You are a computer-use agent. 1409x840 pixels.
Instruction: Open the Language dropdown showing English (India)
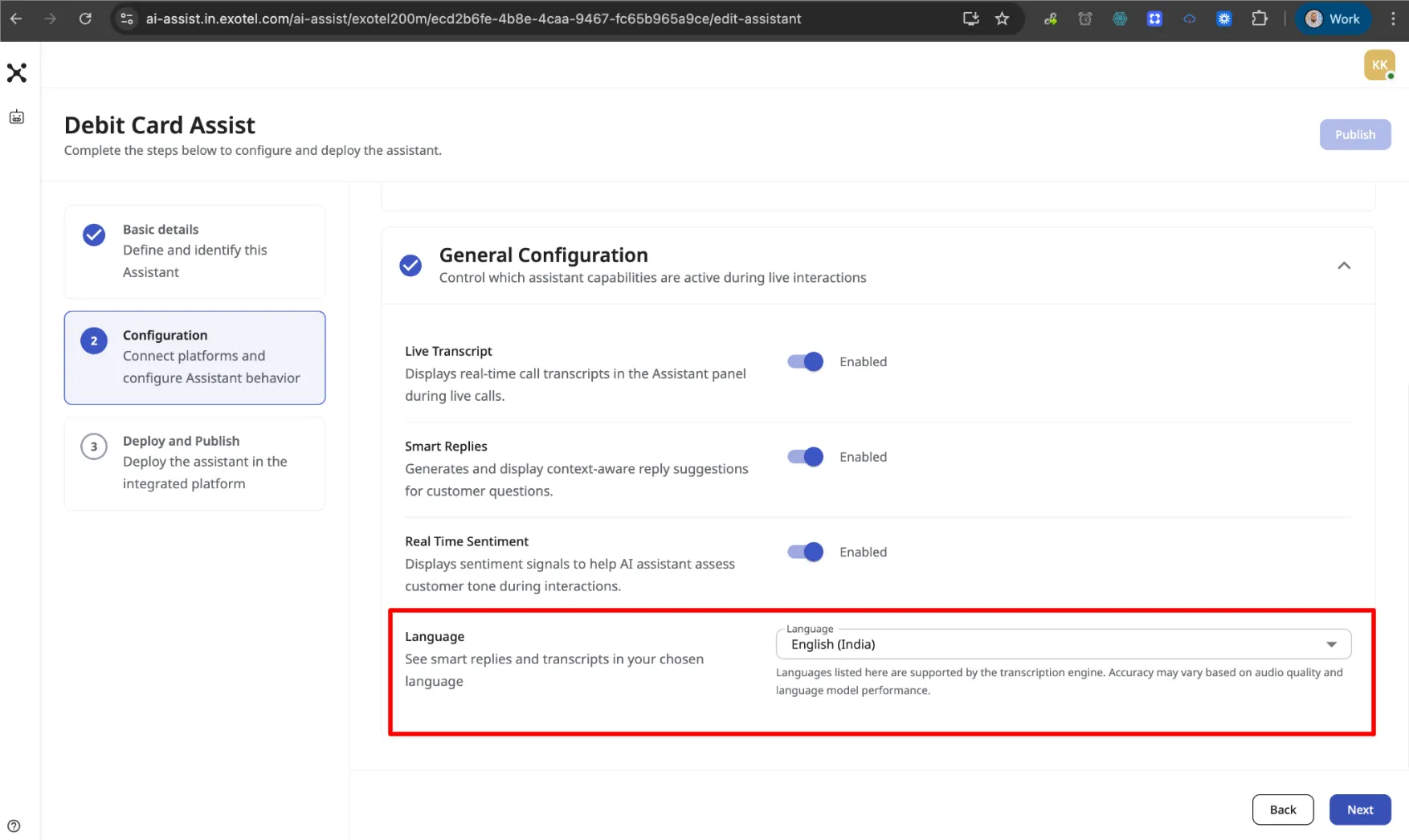tap(1064, 644)
